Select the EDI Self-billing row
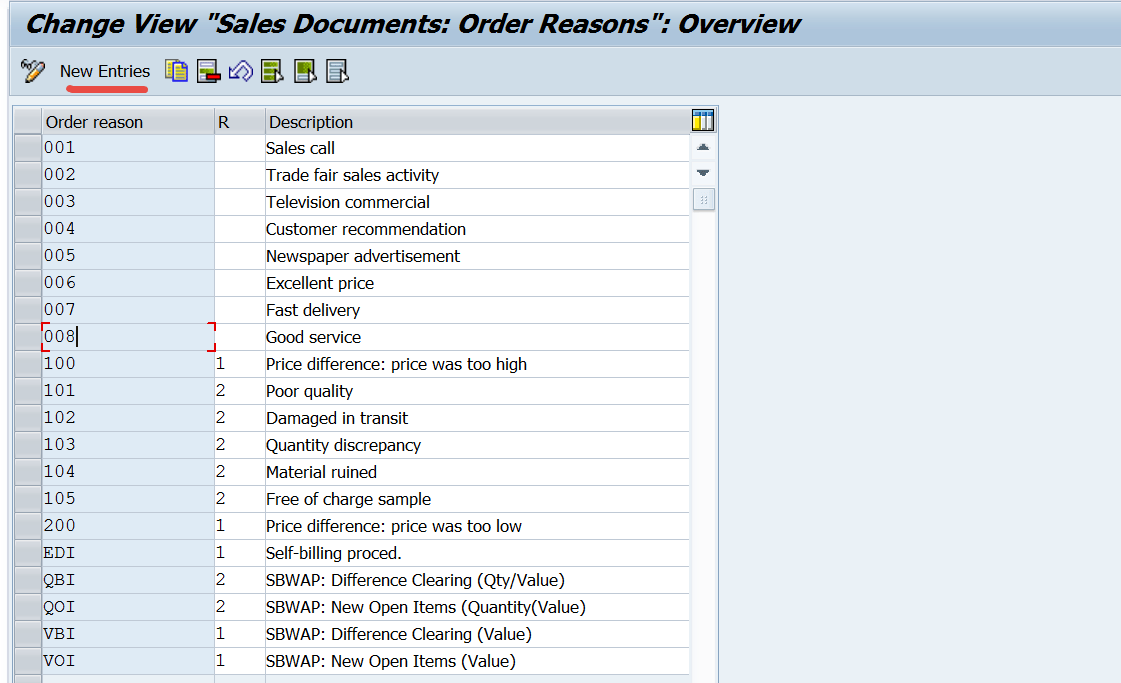The width and height of the screenshot is (1121, 683). (26, 552)
